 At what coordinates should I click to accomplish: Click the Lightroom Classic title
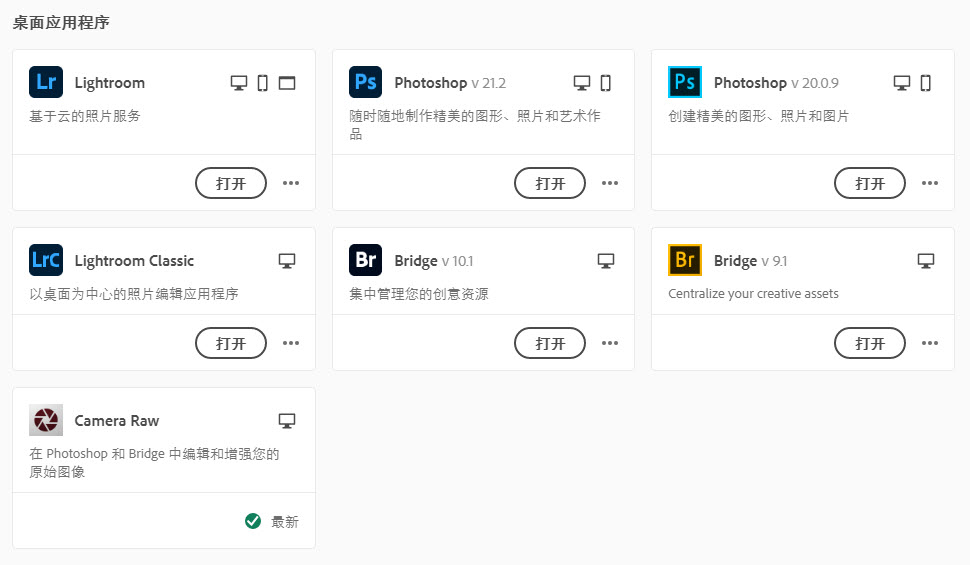[134, 261]
